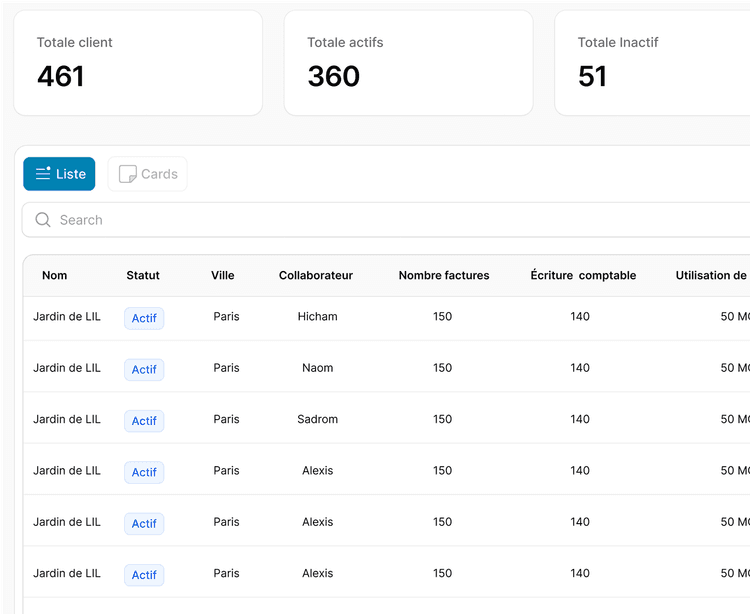
Task: Click 50 MO value in Naom's row
Action: point(735,368)
